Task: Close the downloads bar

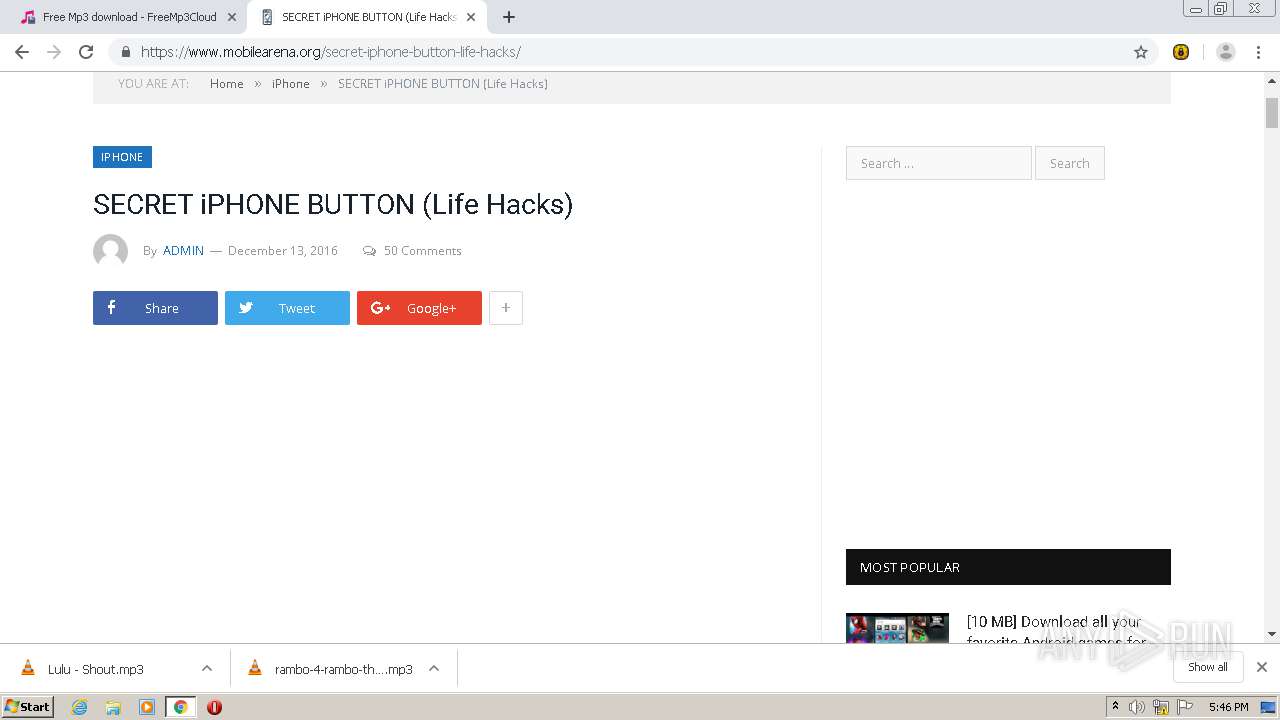Action: coord(1262,667)
